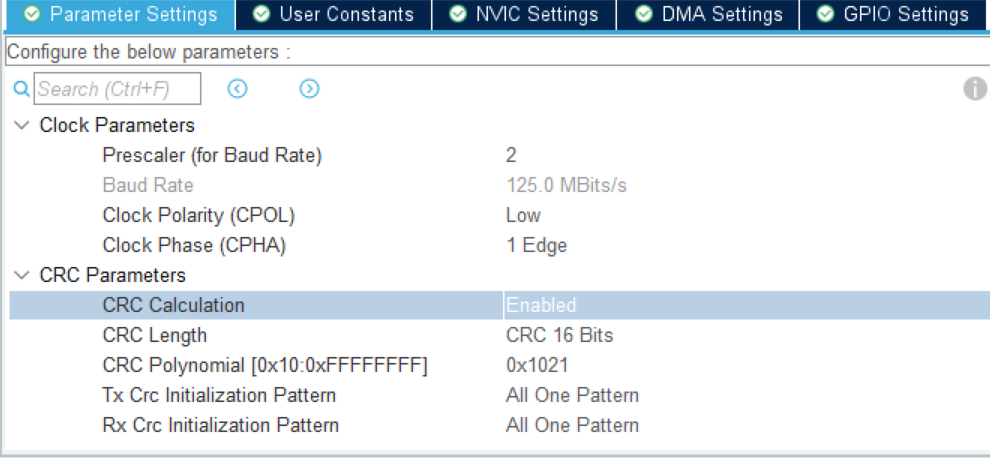Screen dimensions: 990x459
Task: Click in the Search (Ctrl+F) field
Action: click(117, 89)
